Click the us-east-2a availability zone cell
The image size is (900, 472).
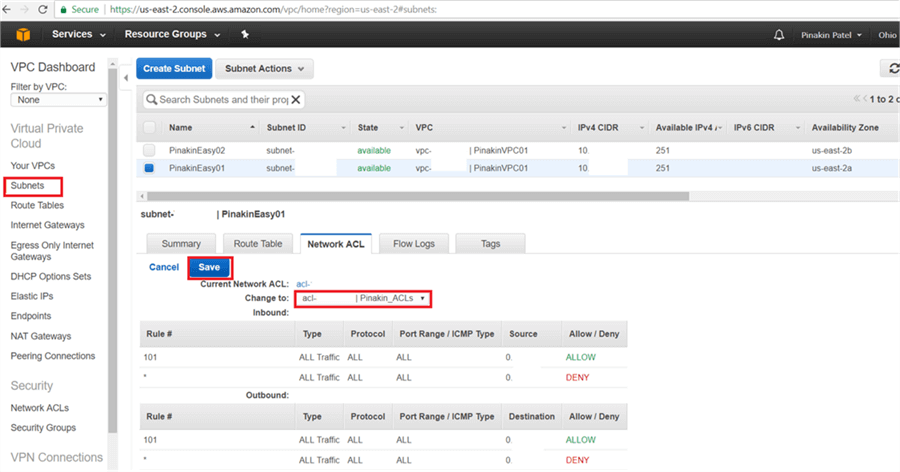[x=832, y=168]
